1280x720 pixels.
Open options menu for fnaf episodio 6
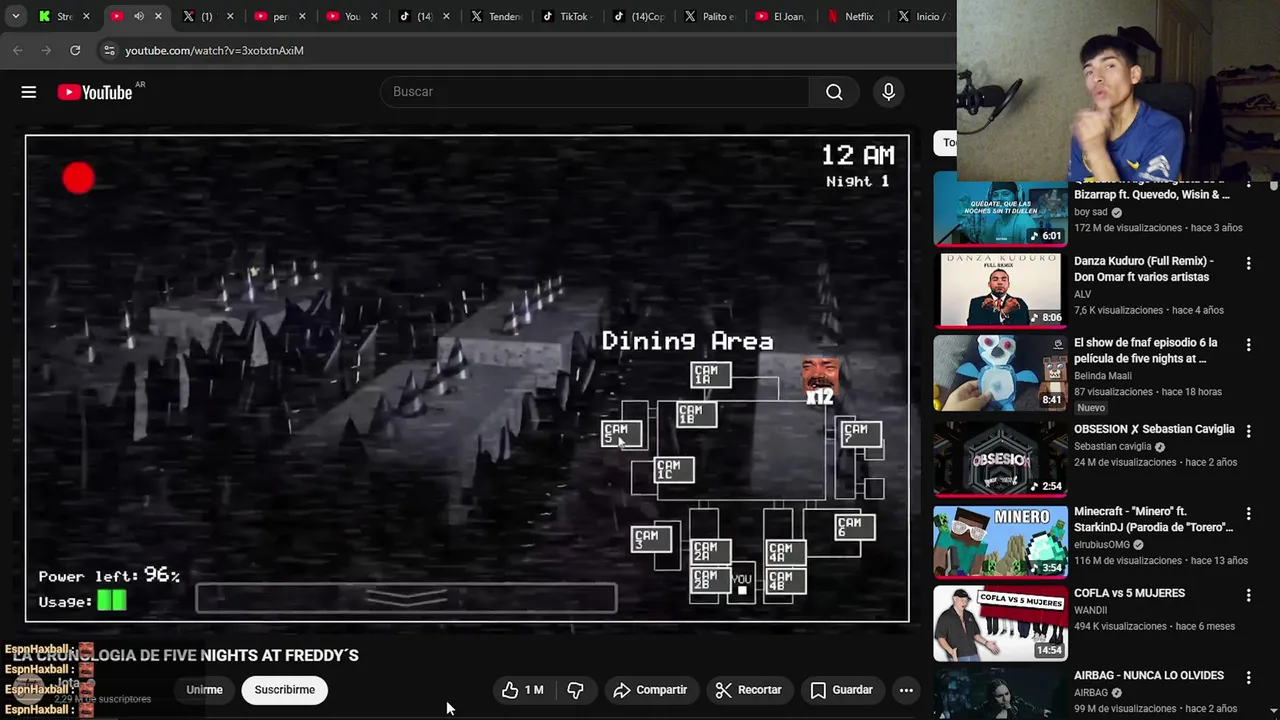pos(1248,345)
